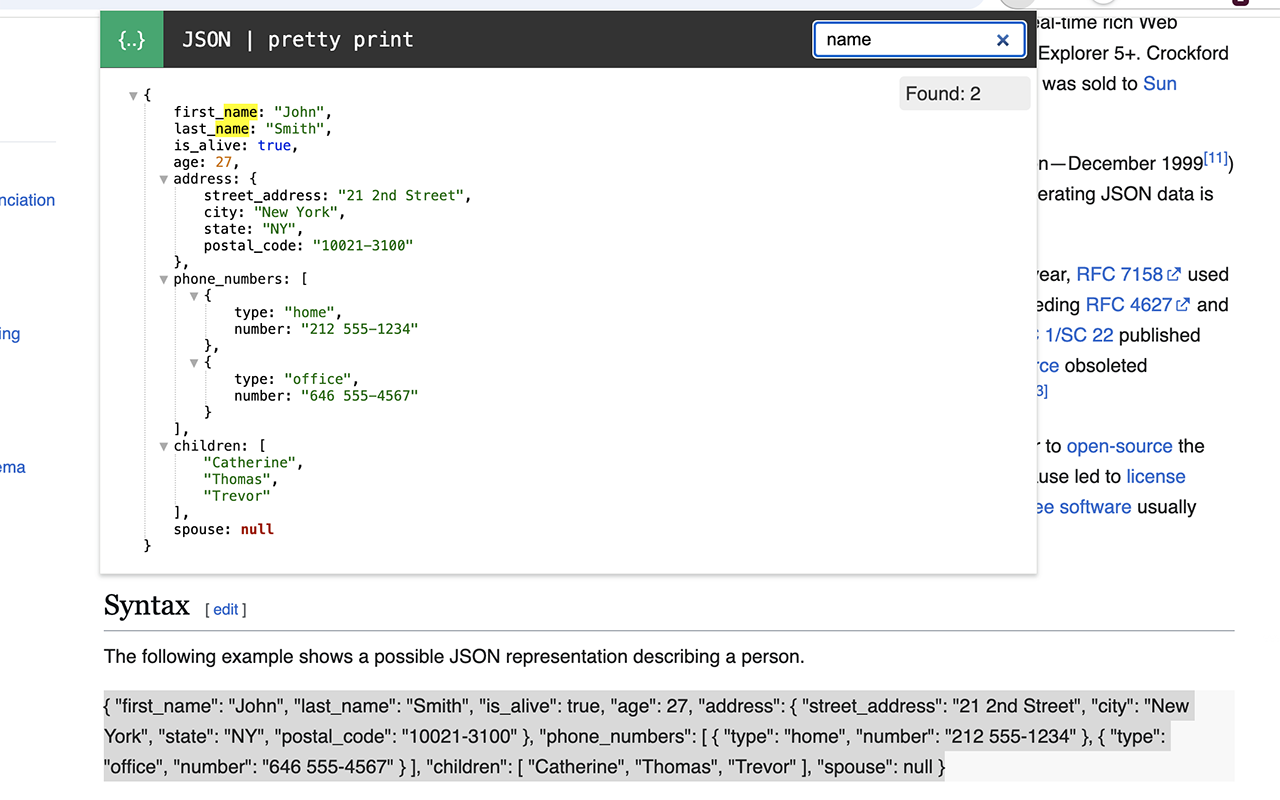Open the Sun link in the article

coord(1160,84)
